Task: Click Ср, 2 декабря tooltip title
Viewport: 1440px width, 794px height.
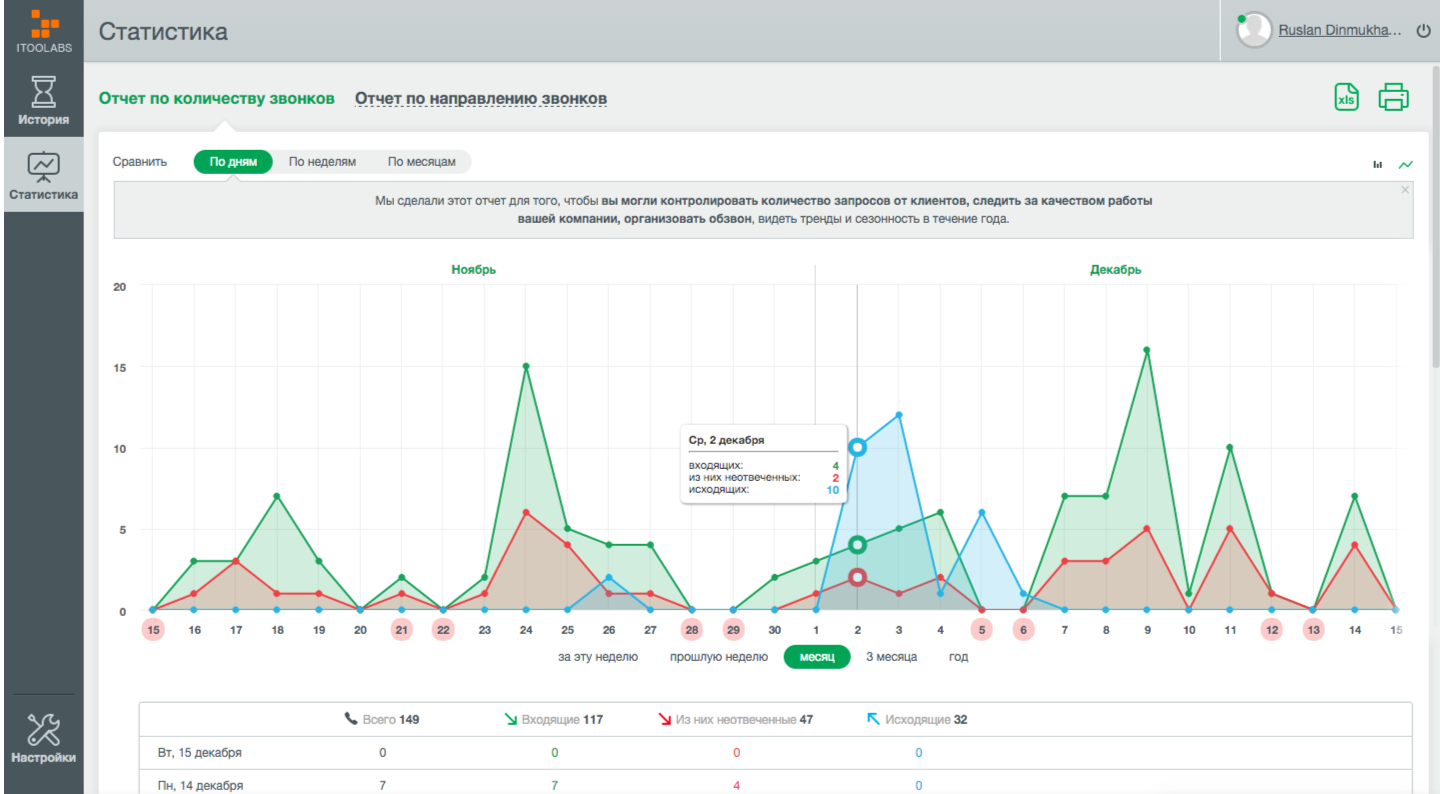Action: (727, 440)
